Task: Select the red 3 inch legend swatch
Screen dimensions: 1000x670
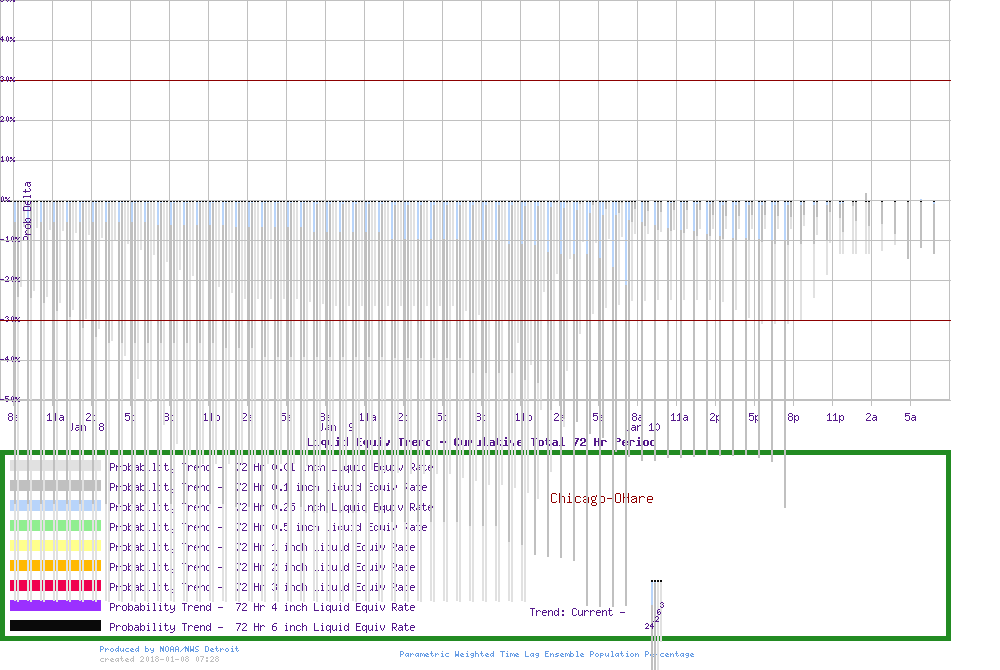Action: click(x=55, y=586)
